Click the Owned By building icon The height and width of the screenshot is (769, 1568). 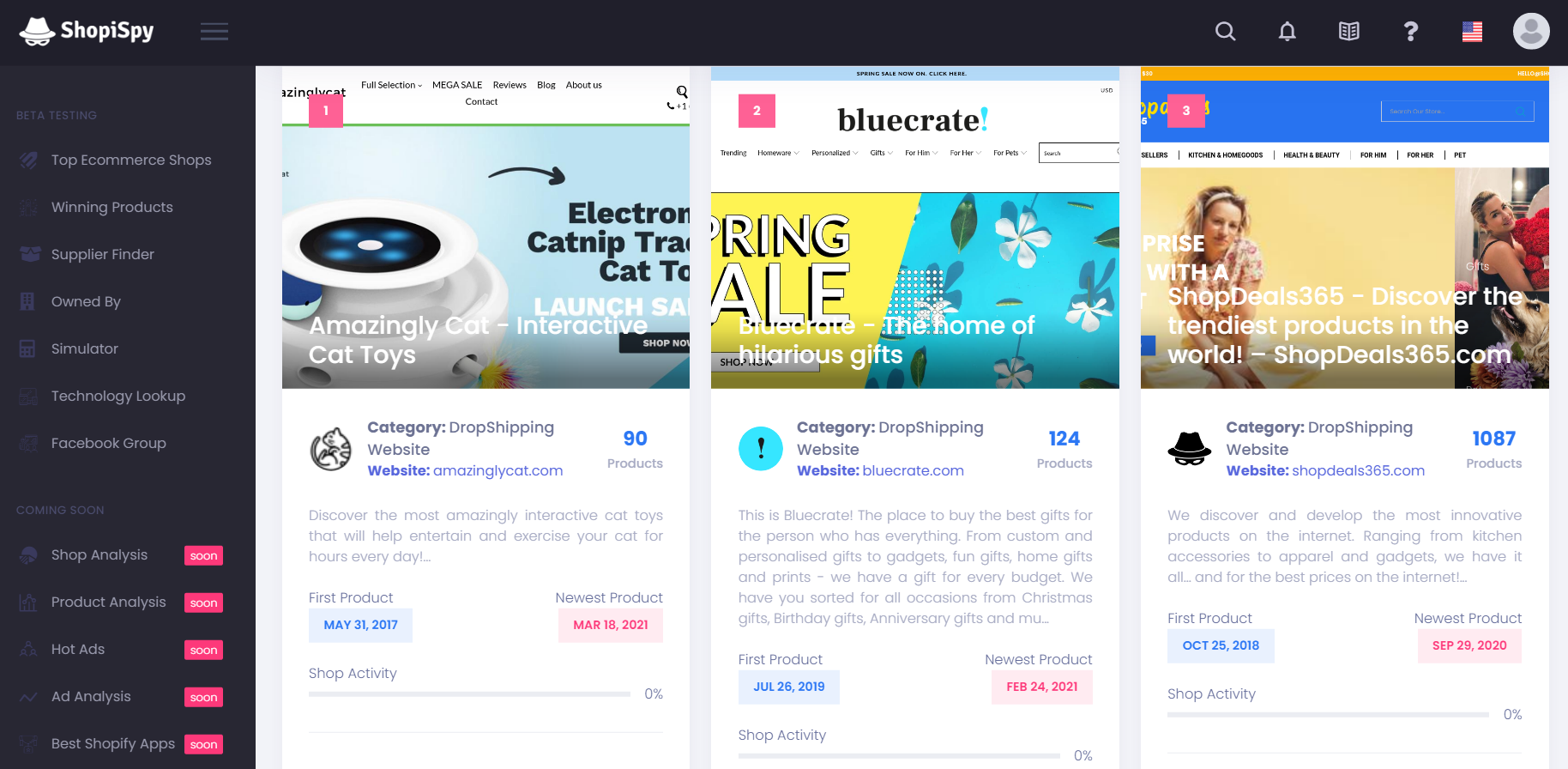(27, 302)
